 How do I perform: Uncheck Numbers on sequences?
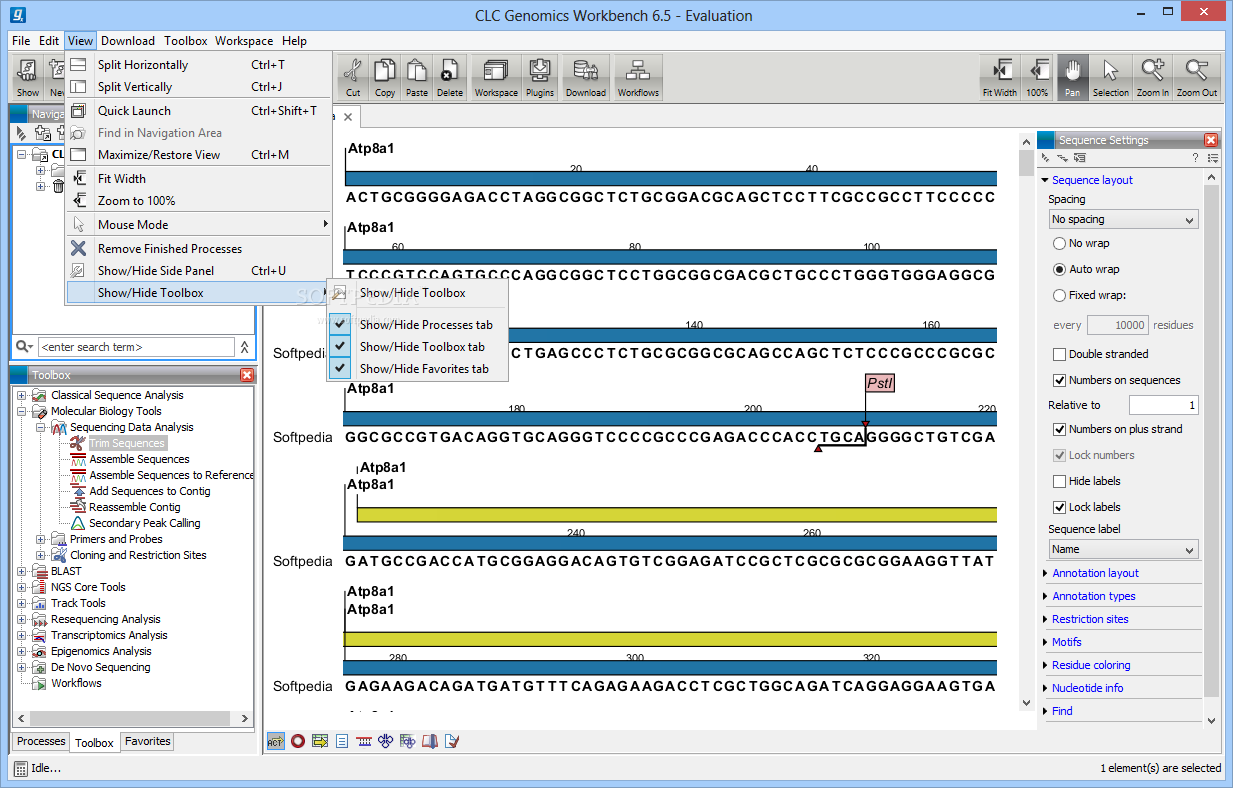[x=1059, y=380]
